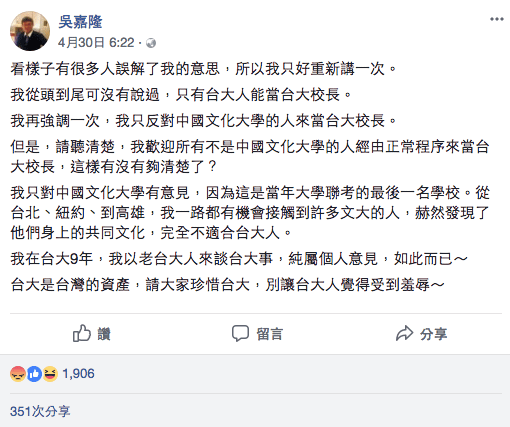510x427 pixels.
Task: Open the 吳嘉隆 profile name link
Action: [x=80, y=22]
